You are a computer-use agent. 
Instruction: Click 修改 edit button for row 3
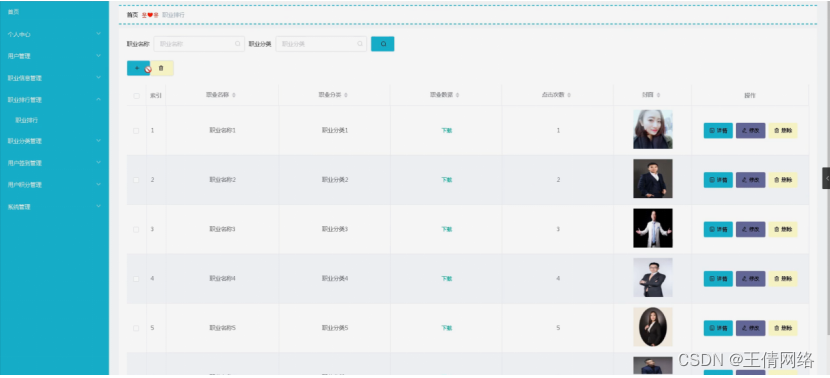(x=751, y=229)
